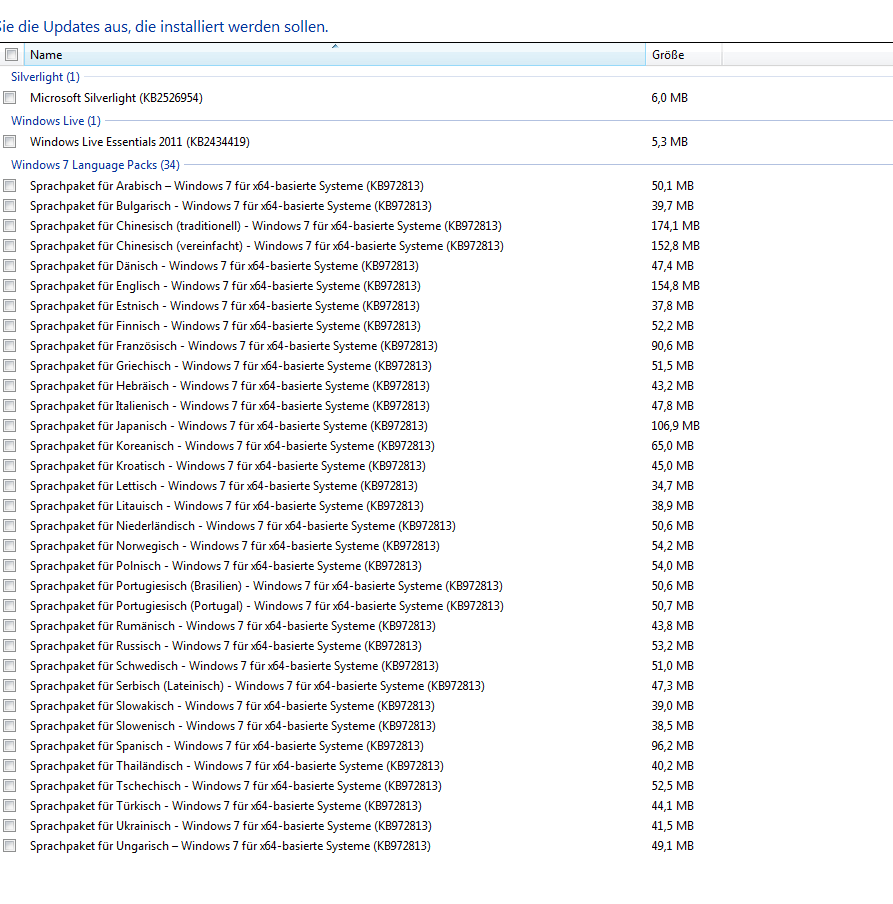Check the Englisch language pack checkbox

point(9,286)
